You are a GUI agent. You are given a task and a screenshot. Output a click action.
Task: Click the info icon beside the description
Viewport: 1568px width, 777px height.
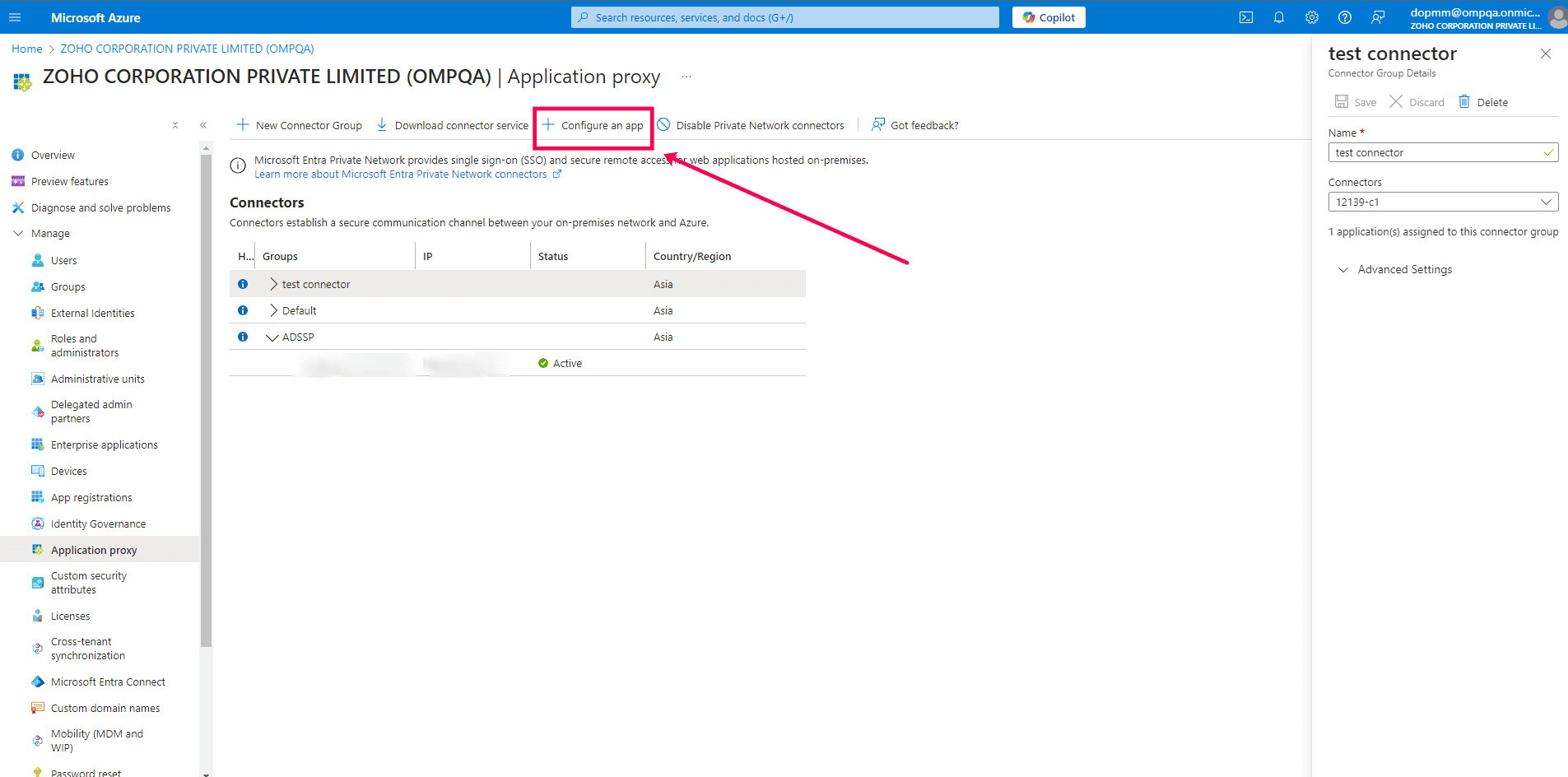pos(238,165)
